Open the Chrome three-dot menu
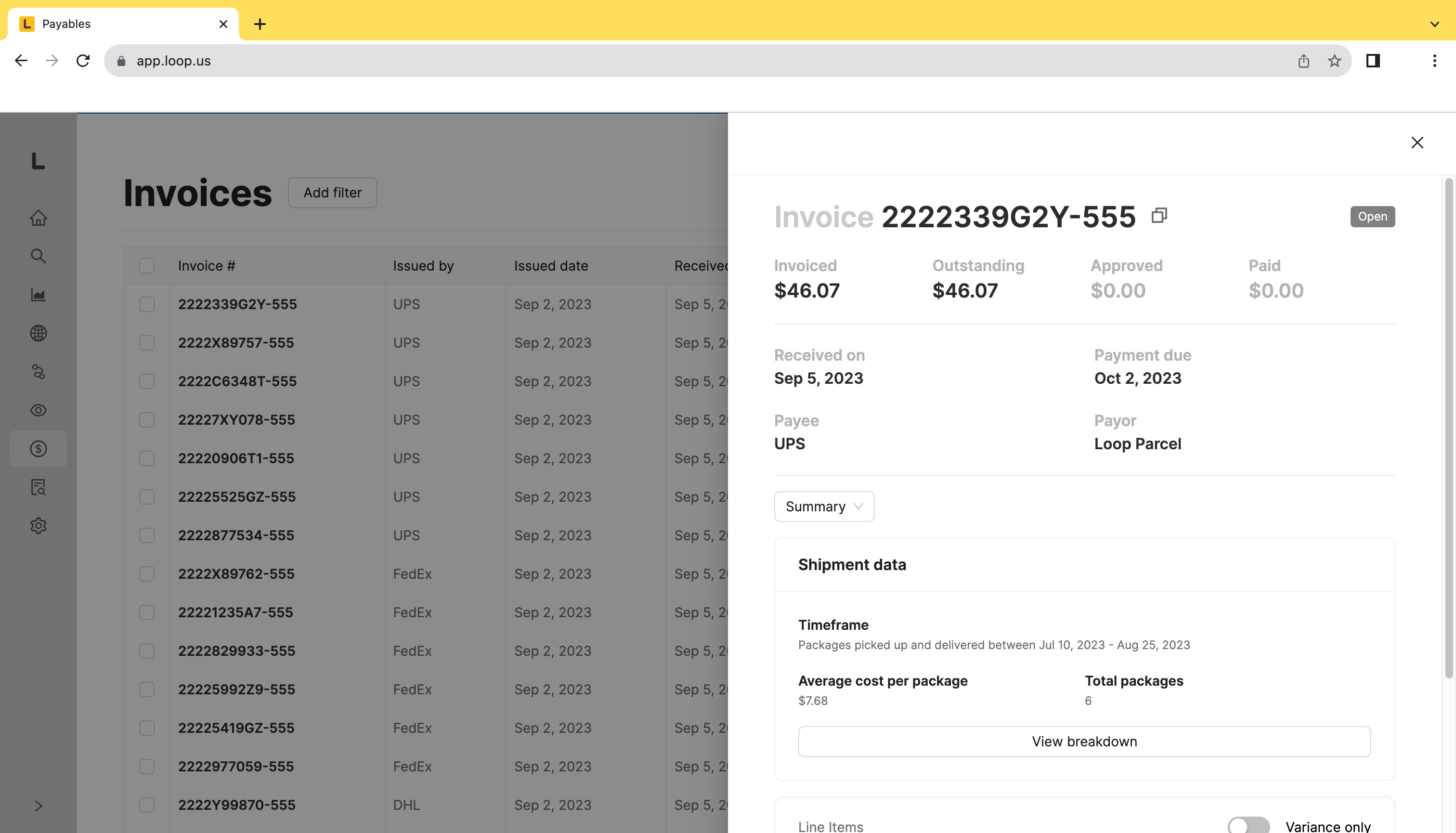 (1434, 60)
